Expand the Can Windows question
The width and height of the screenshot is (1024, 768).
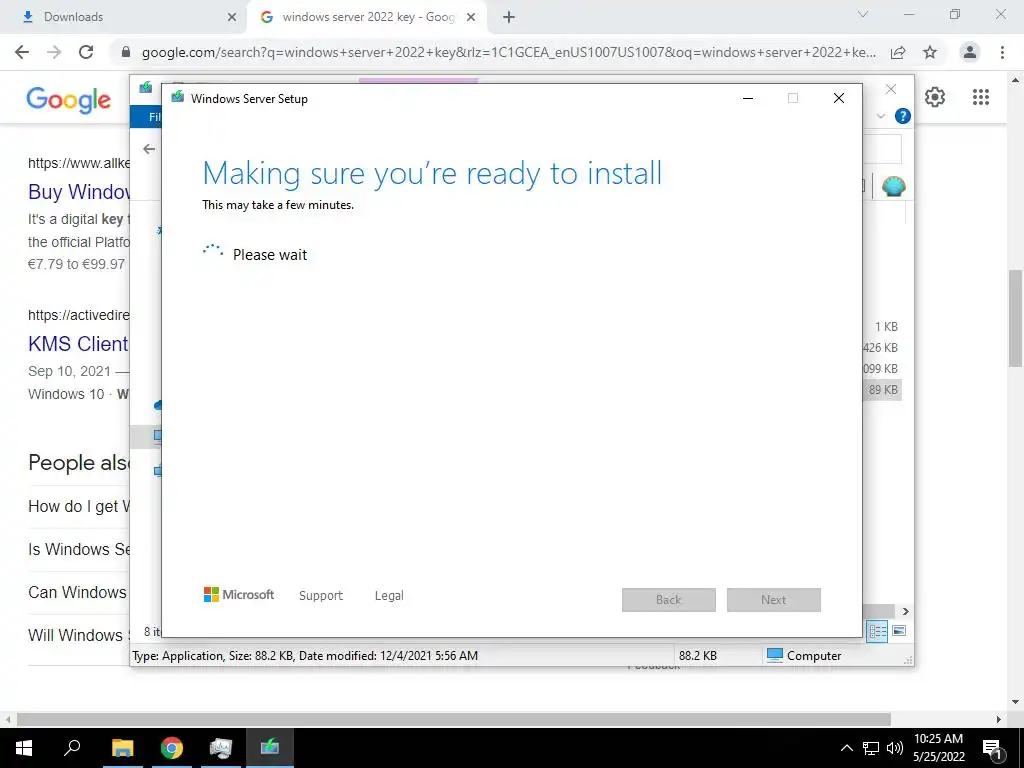[78, 592]
